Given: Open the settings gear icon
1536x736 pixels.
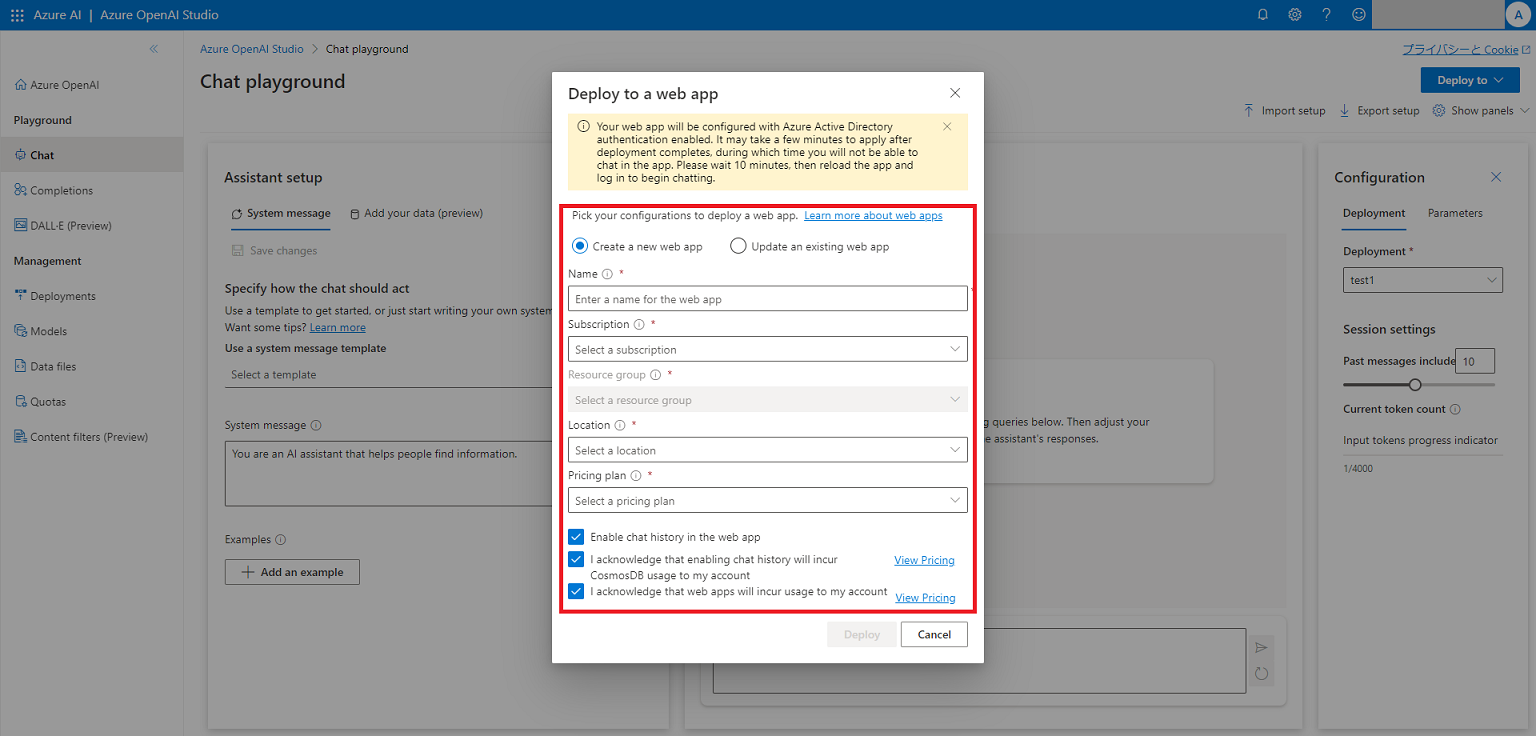Looking at the screenshot, I should pyautogui.click(x=1294, y=15).
